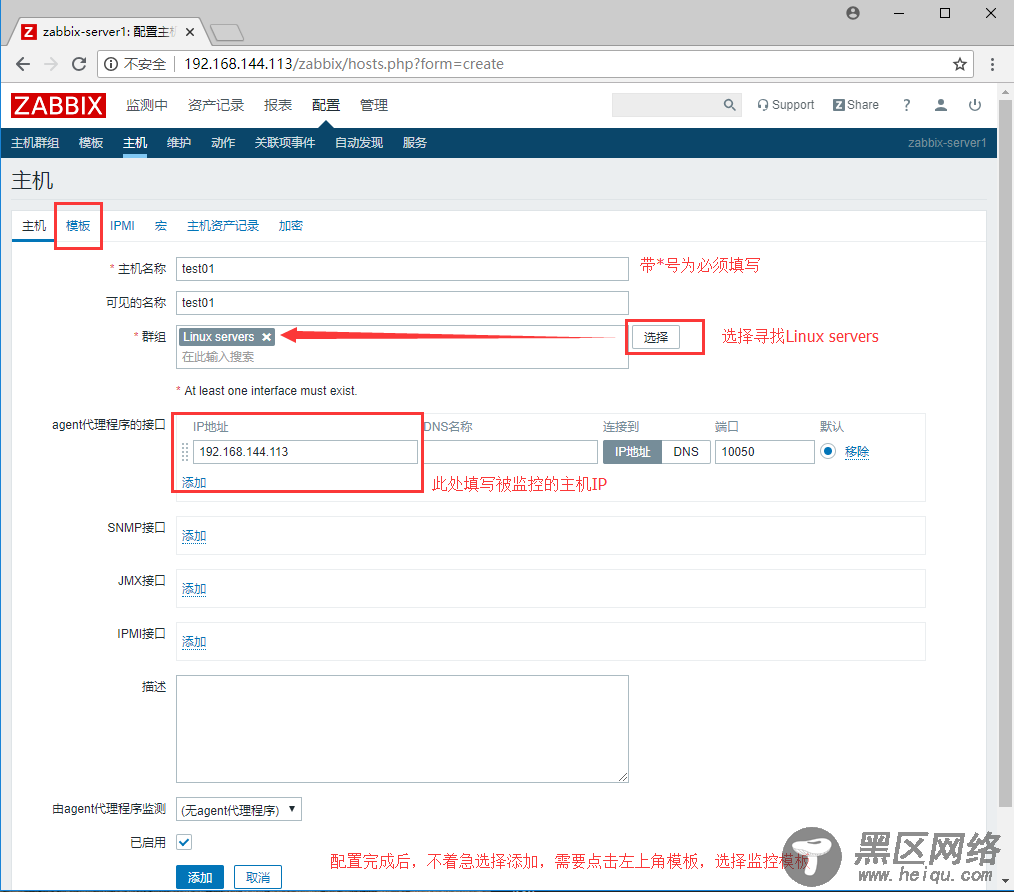Click the Zabbix top search box
Screen dimensions: 1014x892
(x=675, y=105)
